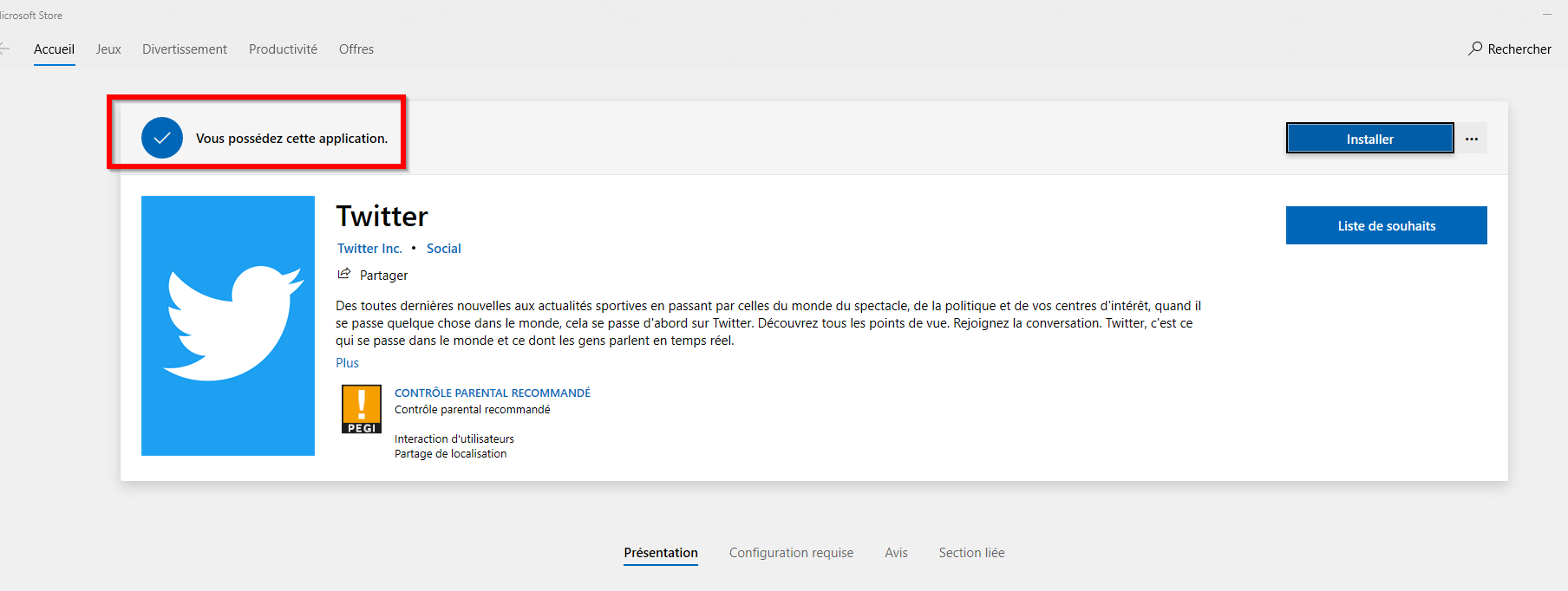Open the Configuration requise tab
Screen dimensions: 1568x591
tap(791, 553)
